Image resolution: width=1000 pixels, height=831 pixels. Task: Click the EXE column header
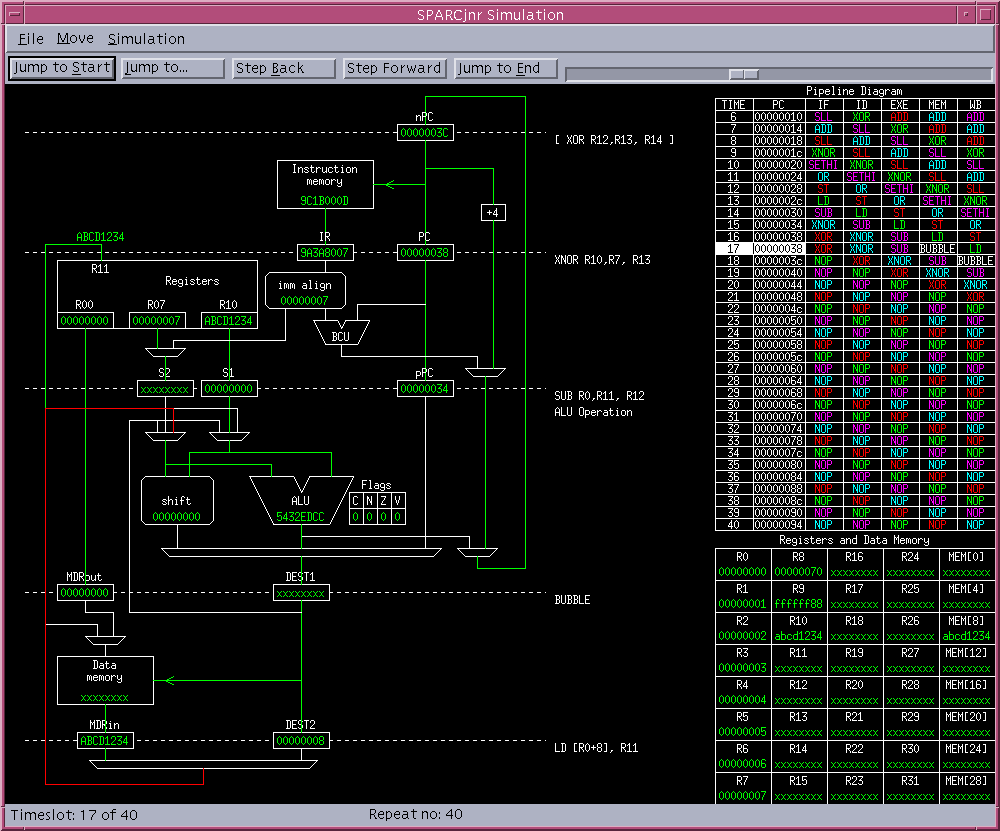coord(899,105)
